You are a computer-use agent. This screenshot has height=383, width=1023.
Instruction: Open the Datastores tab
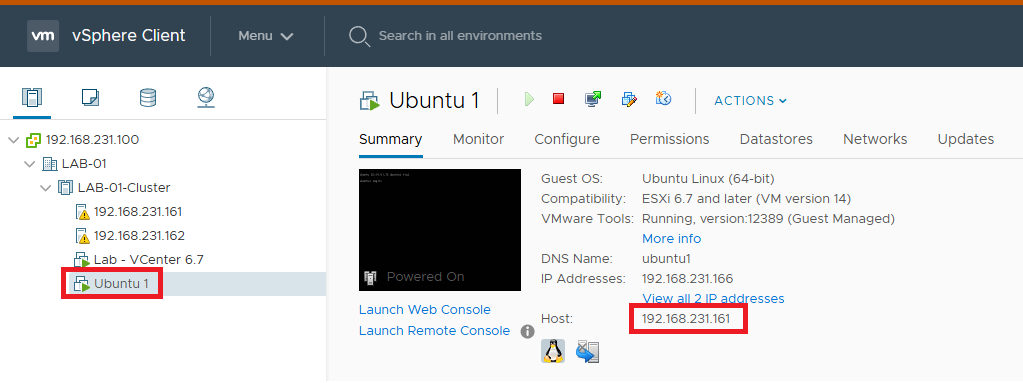(x=776, y=140)
